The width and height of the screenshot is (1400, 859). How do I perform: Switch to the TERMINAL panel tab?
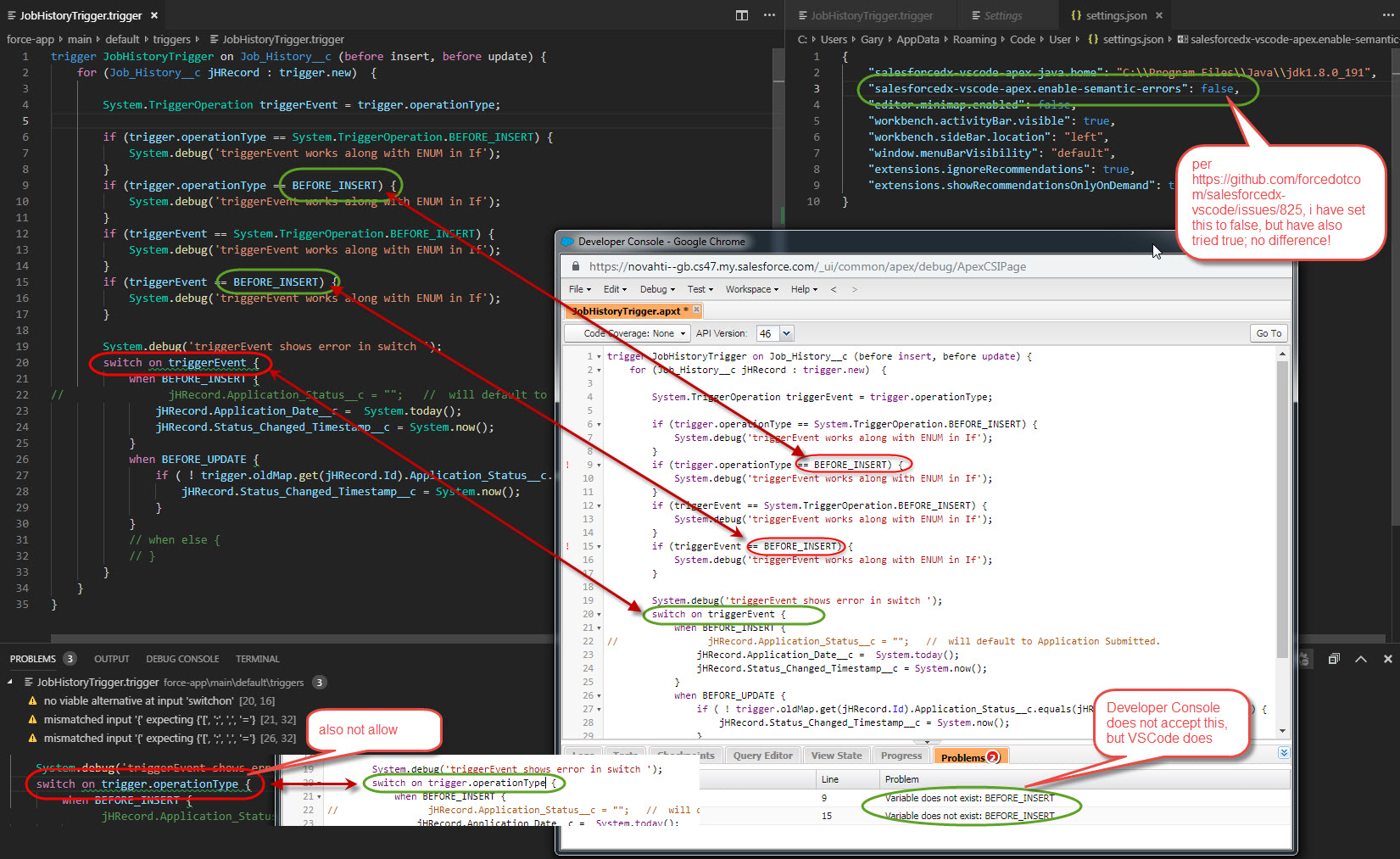[x=257, y=658]
